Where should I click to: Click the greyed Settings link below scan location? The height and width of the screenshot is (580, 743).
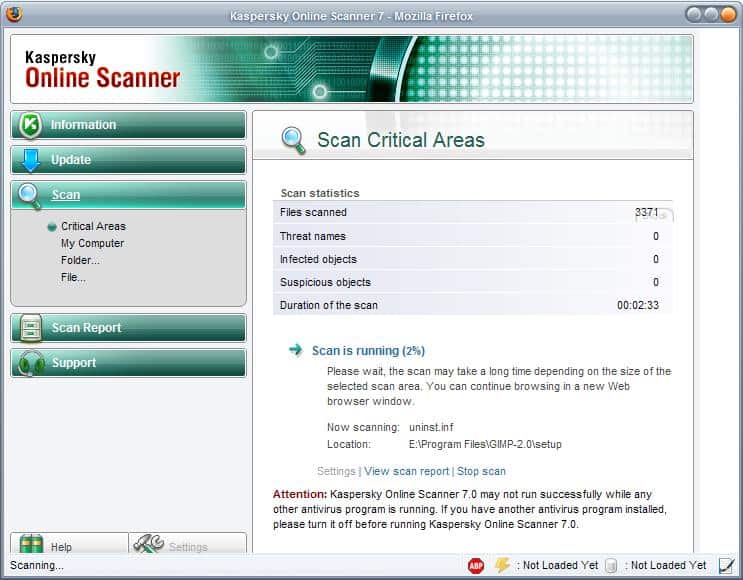pos(336,471)
